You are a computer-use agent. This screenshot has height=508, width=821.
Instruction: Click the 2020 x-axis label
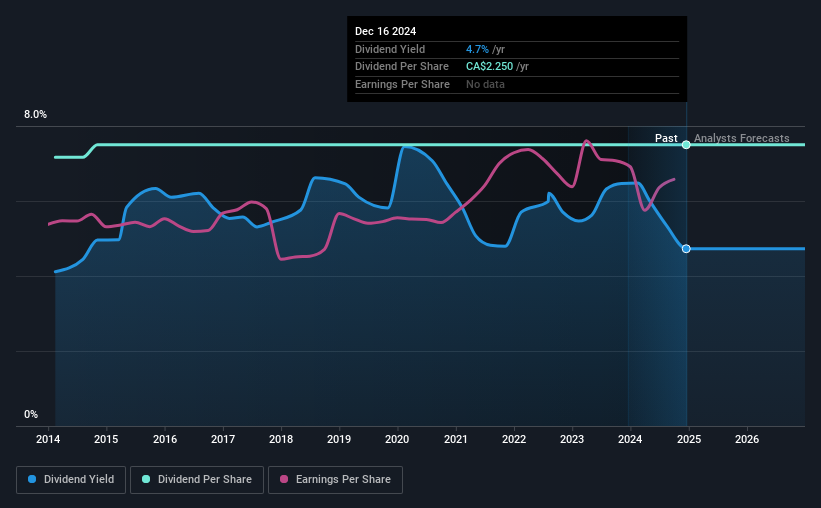click(x=397, y=439)
